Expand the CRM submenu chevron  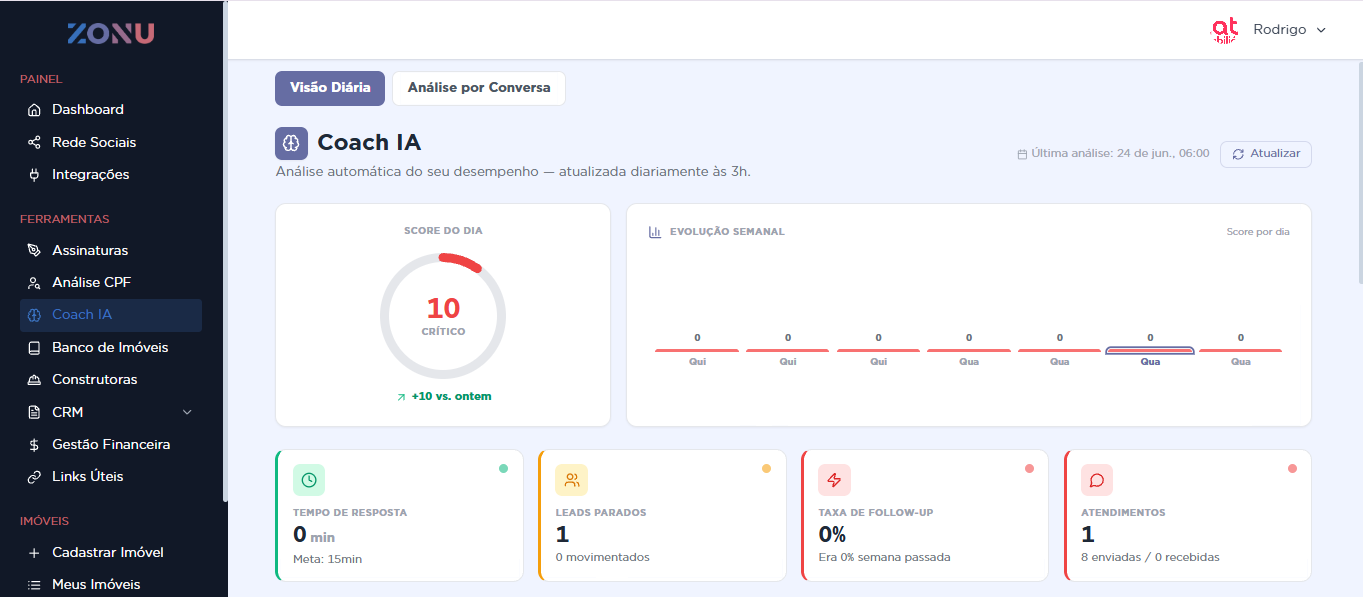point(187,412)
